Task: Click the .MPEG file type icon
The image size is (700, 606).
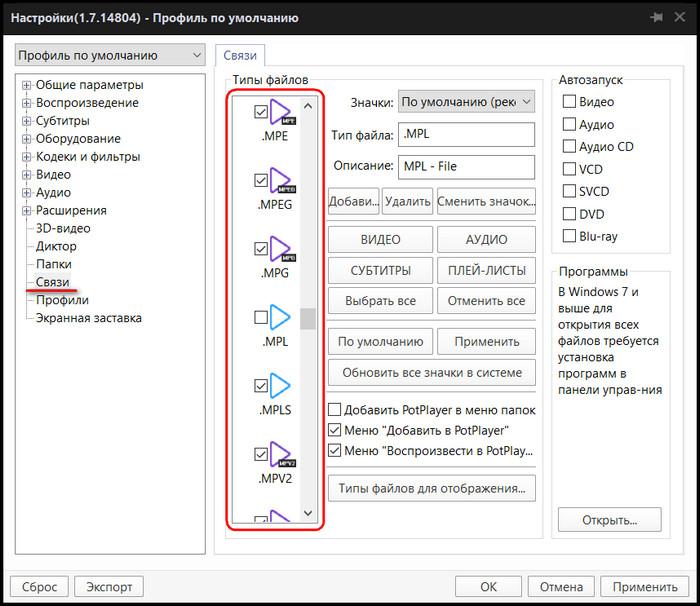Action: [281, 180]
